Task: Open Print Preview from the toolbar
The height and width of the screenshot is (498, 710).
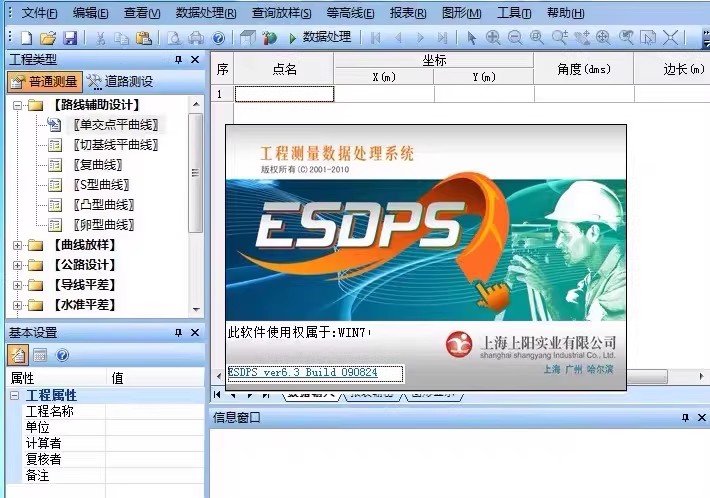Action: [x=174, y=38]
